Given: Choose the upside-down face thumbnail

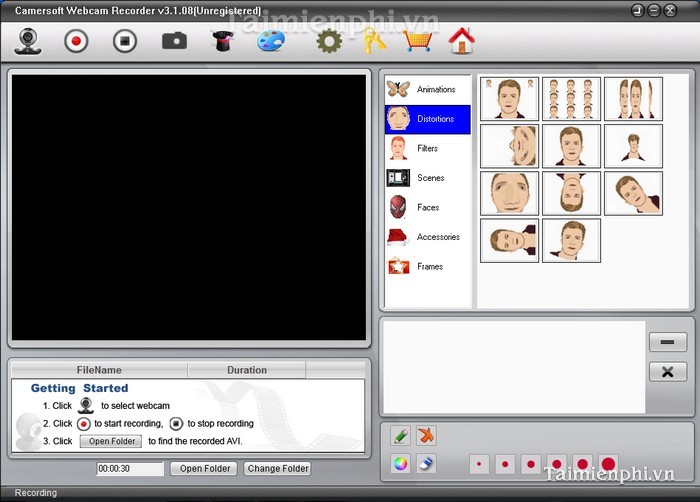Looking at the screenshot, I should click(571, 193).
